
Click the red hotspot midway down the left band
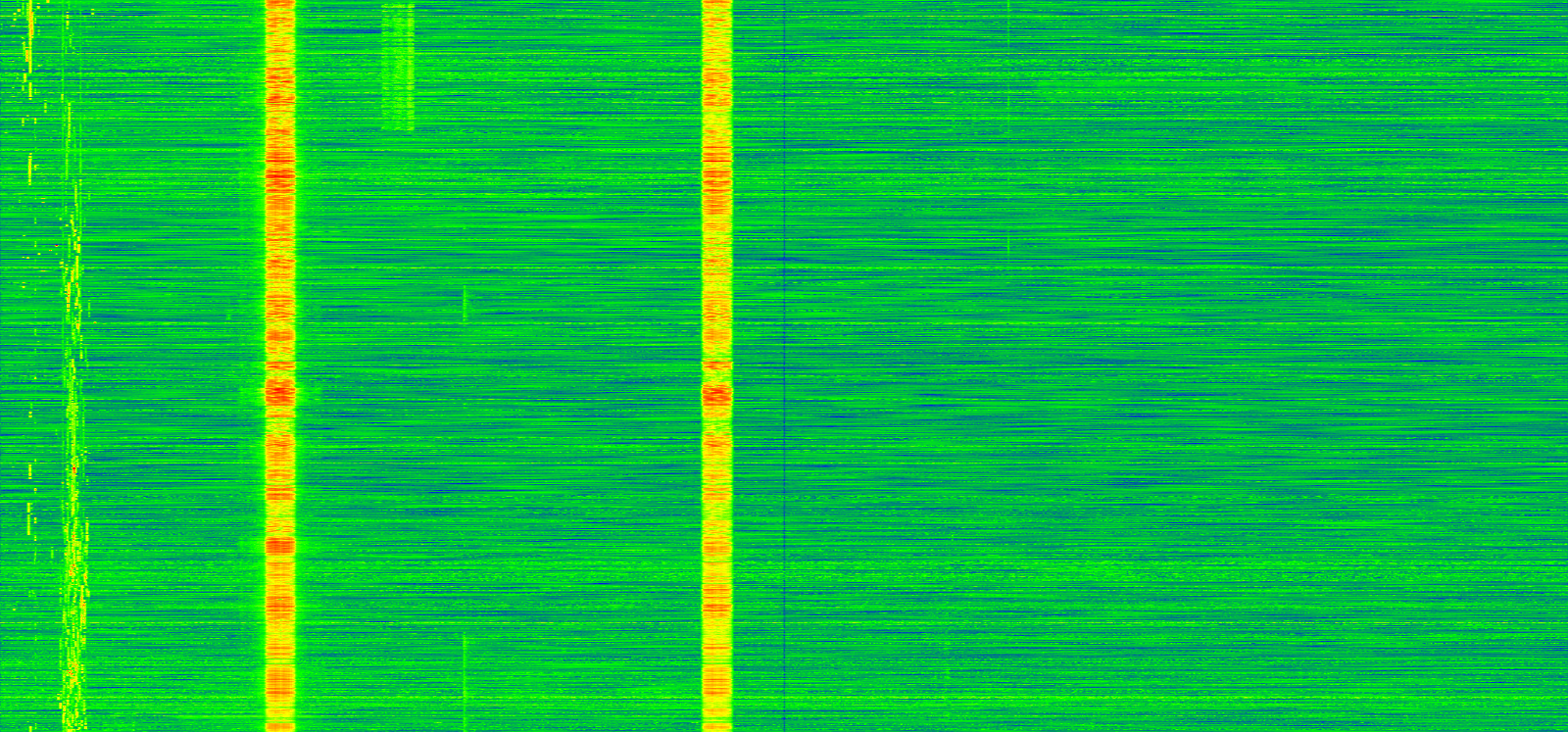[280, 392]
